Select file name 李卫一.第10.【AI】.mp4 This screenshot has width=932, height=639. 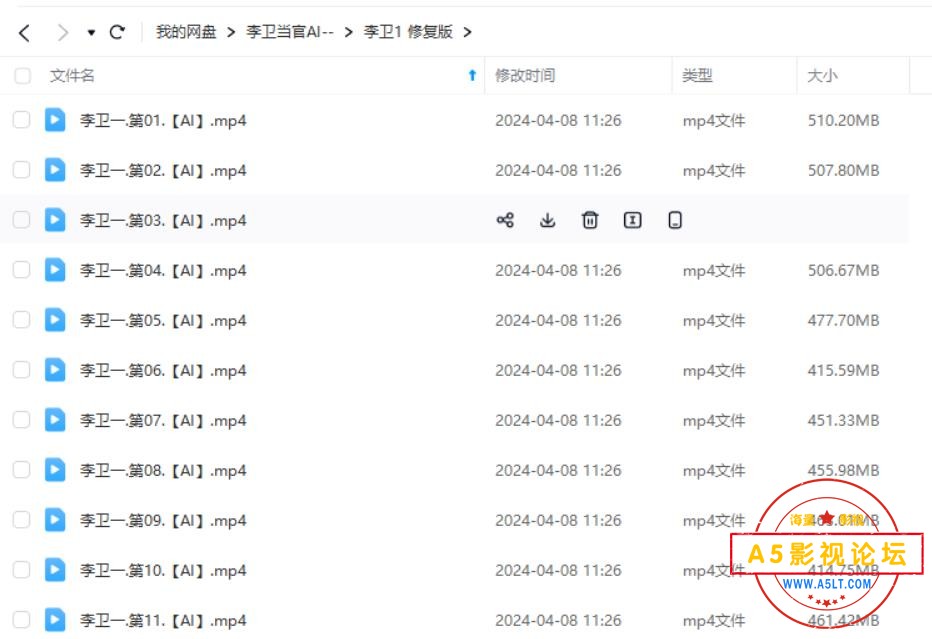[163, 570]
